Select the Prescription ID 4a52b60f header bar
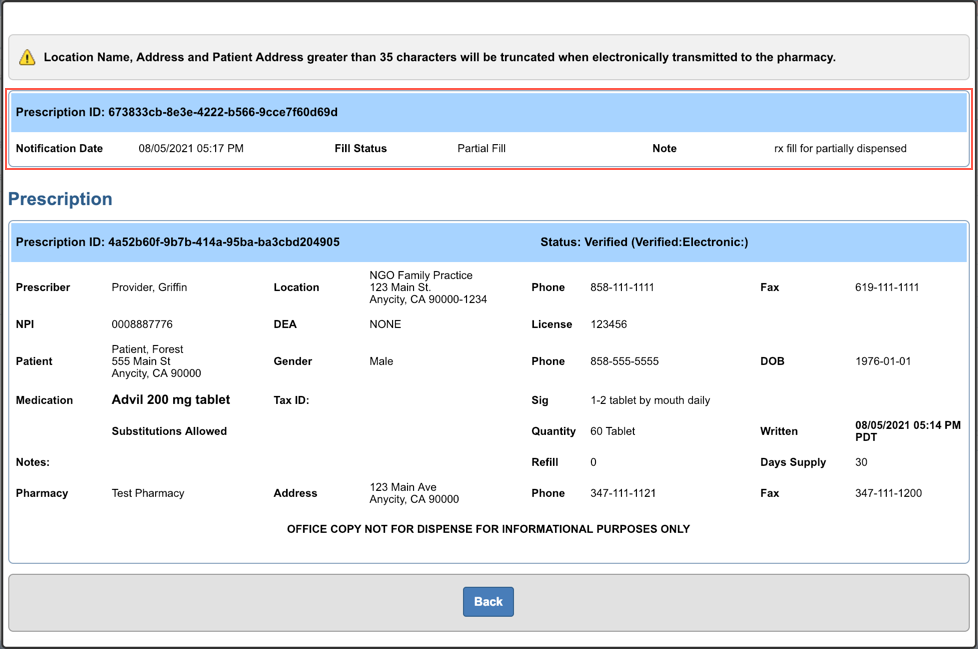This screenshot has width=978, height=649. click(180, 242)
